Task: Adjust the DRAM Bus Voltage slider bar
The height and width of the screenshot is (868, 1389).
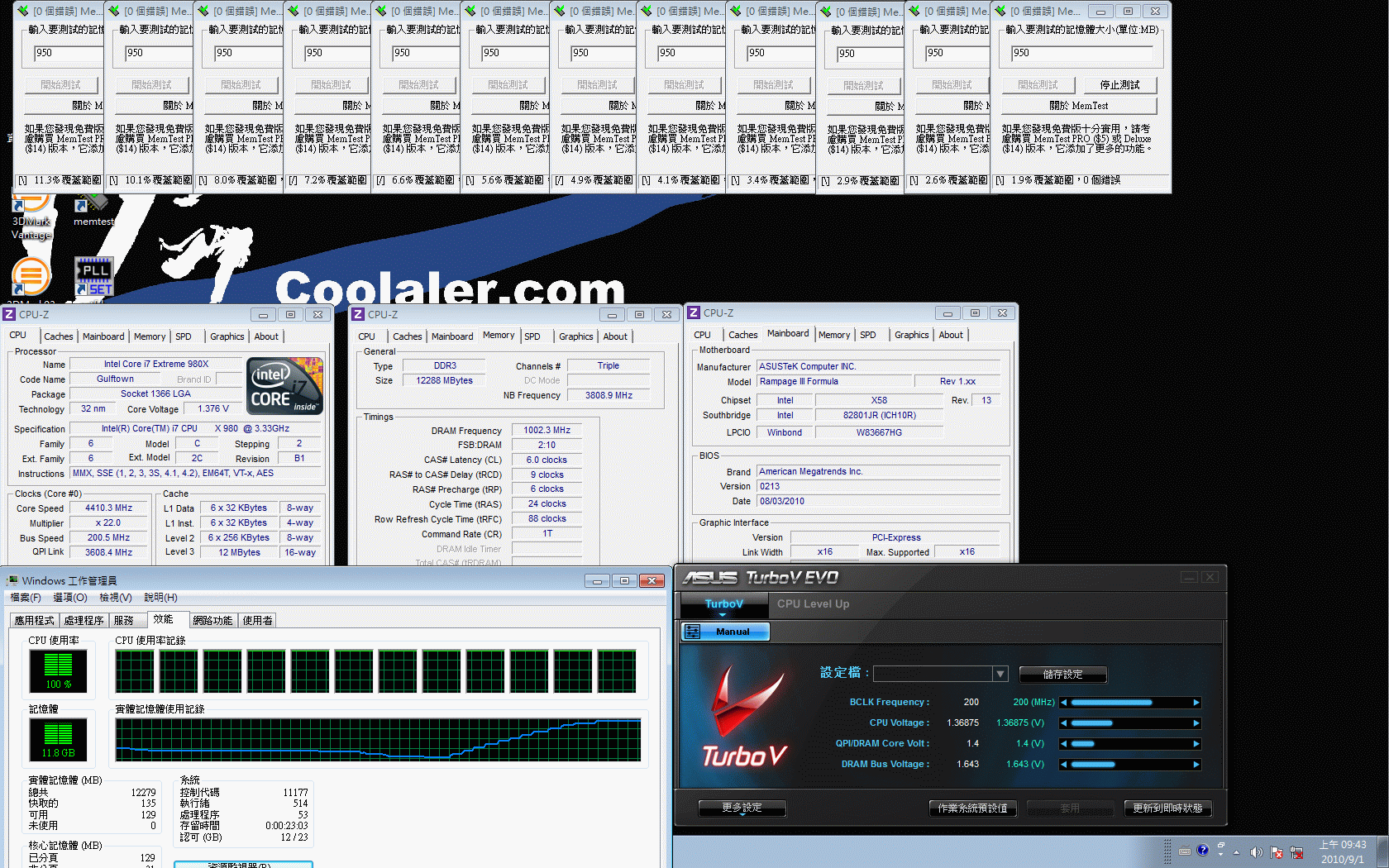Action: 1129,765
